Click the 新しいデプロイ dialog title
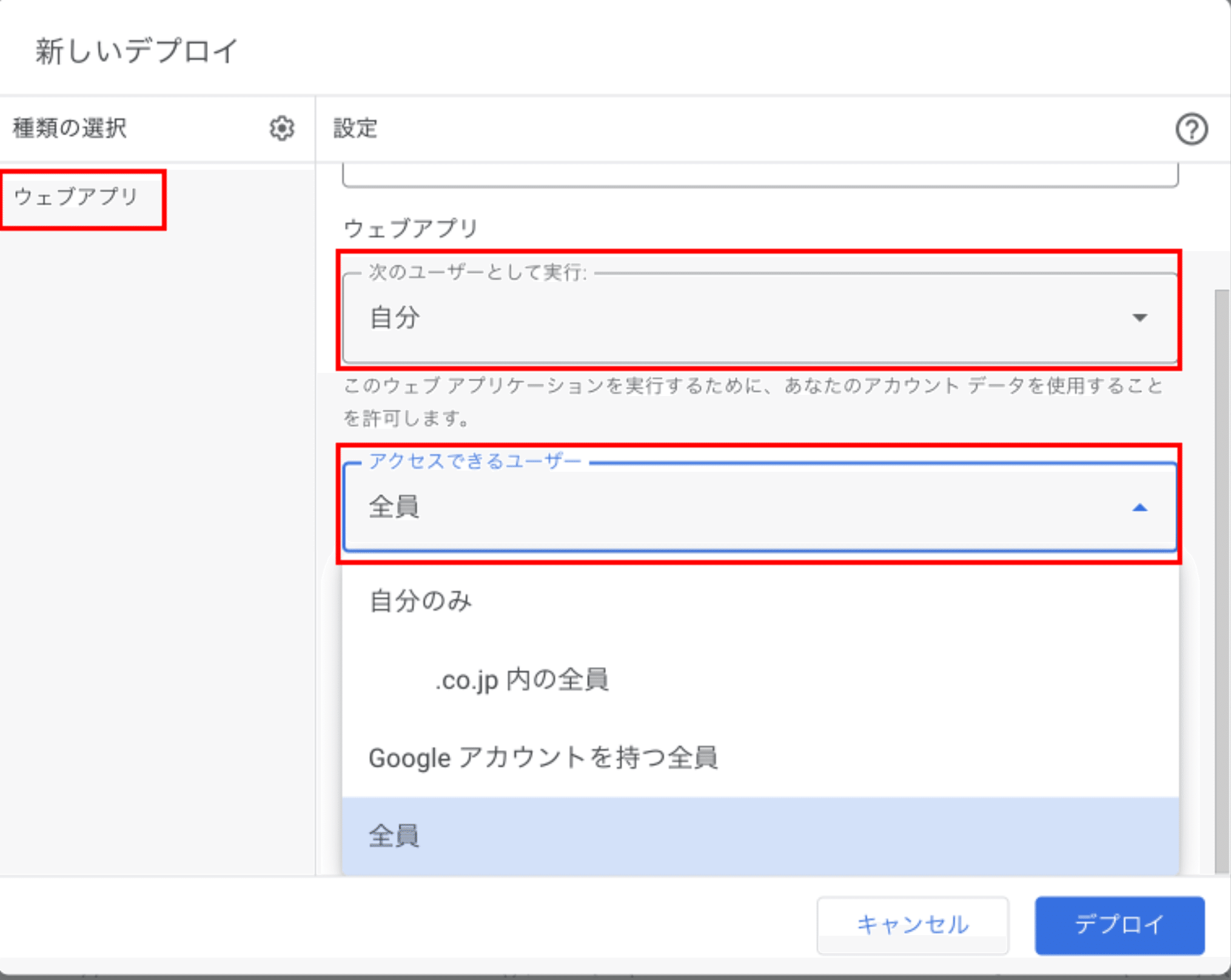This screenshot has height=980, width=1231. point(136,51)
